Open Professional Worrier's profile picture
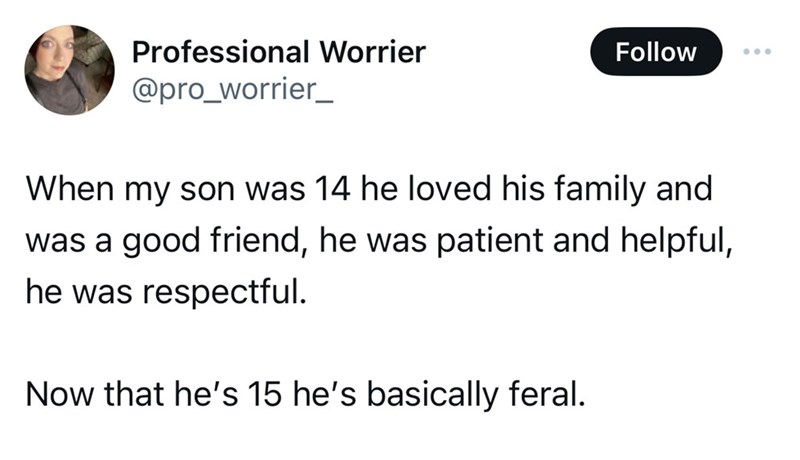The width and height of the screenshot is (800, 460). [69, 70]
